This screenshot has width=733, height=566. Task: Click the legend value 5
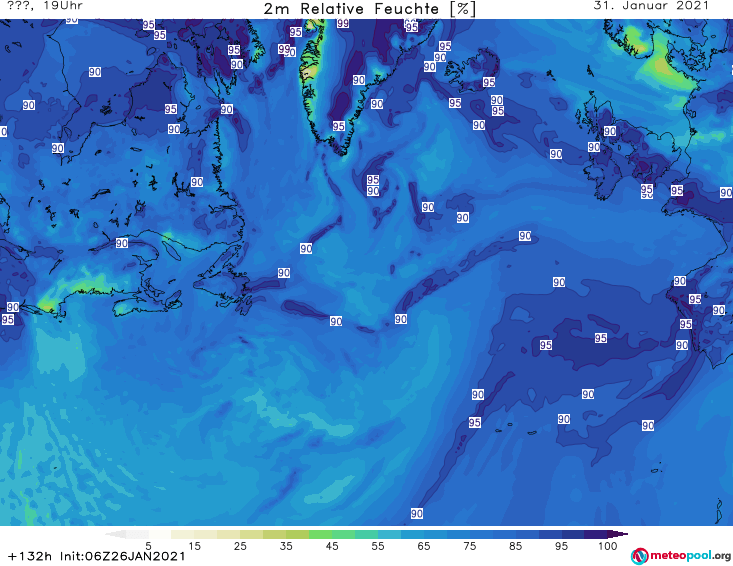click(x=149, y=546)
